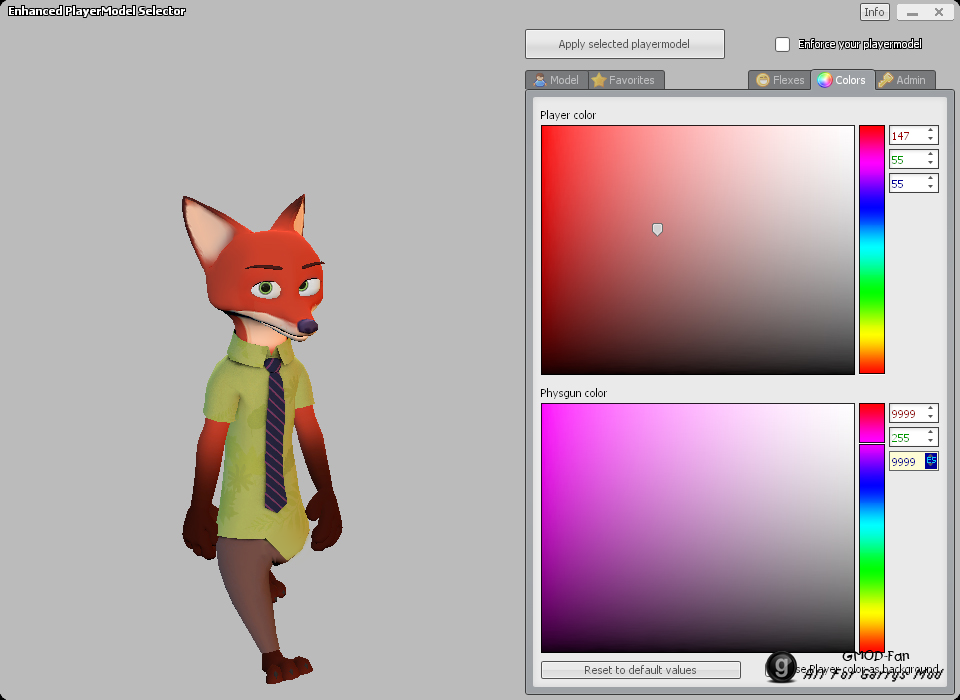Select the Colors tab
The image size is (960, 700).
(842, 80)
